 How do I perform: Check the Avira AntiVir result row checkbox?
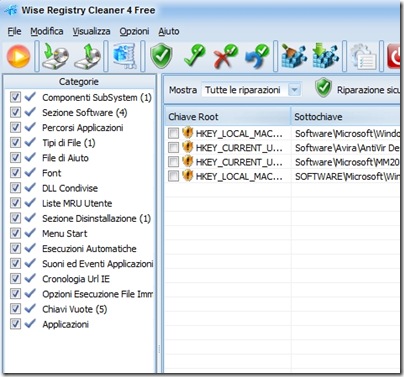(x=173, y=148)
